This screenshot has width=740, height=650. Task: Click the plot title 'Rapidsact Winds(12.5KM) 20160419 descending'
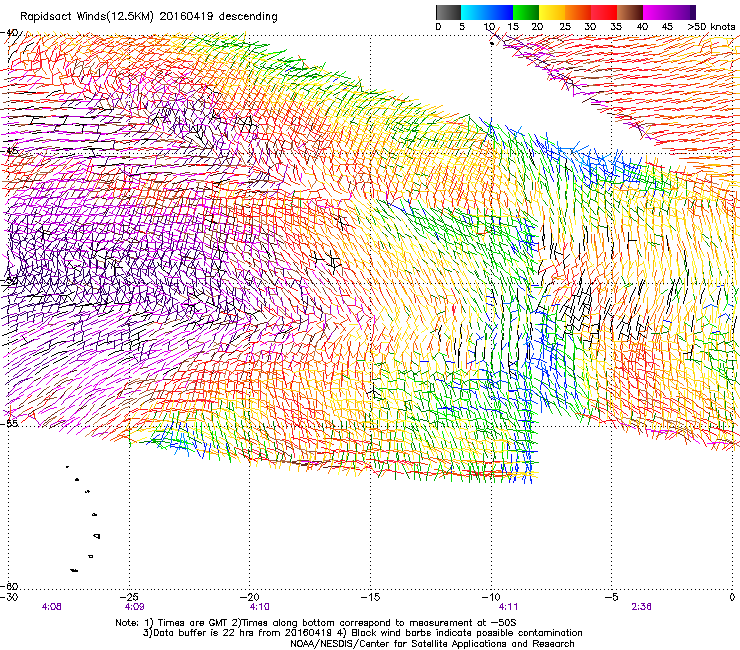click(x=149, y=17)
